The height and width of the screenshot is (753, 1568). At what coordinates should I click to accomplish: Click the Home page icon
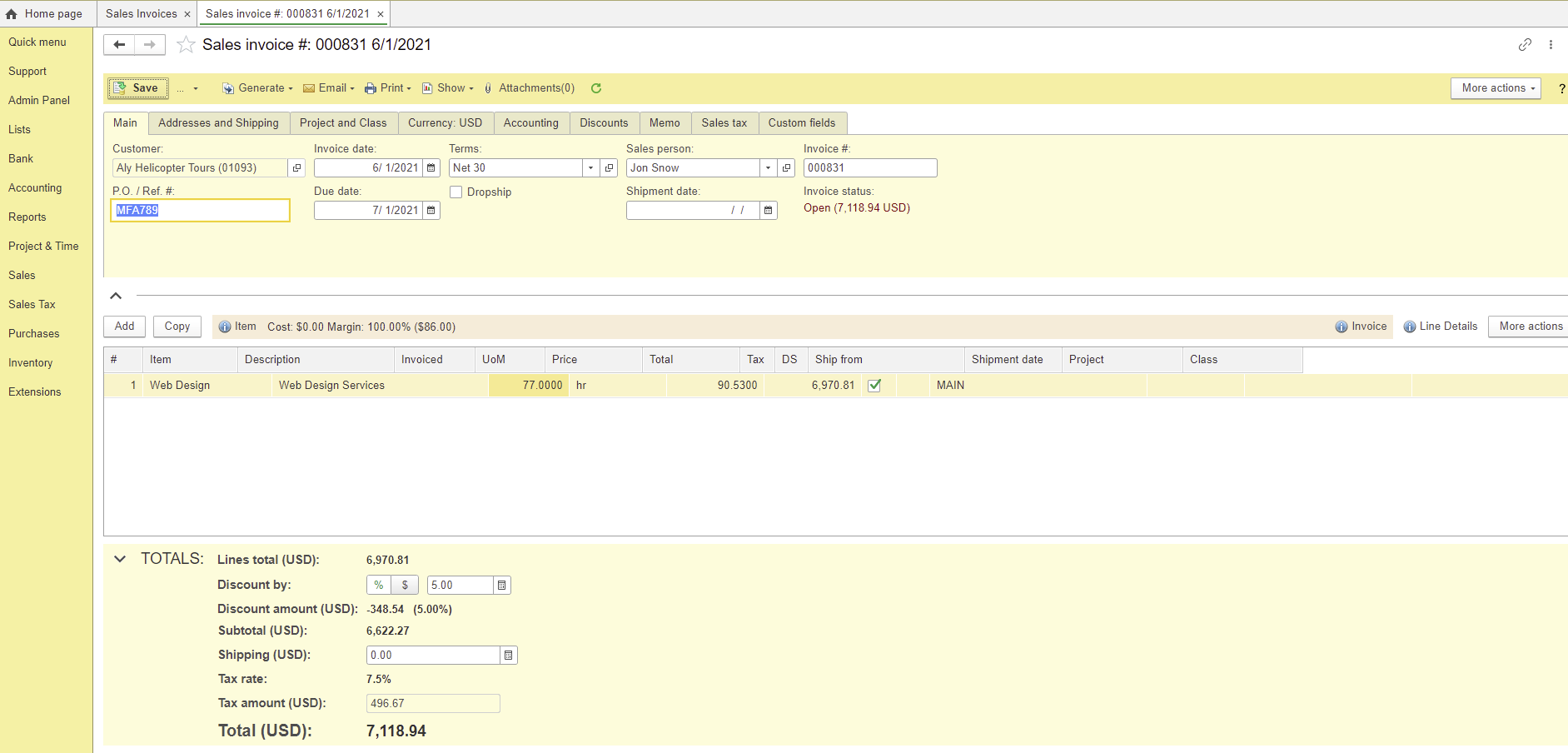click(12, 14)
